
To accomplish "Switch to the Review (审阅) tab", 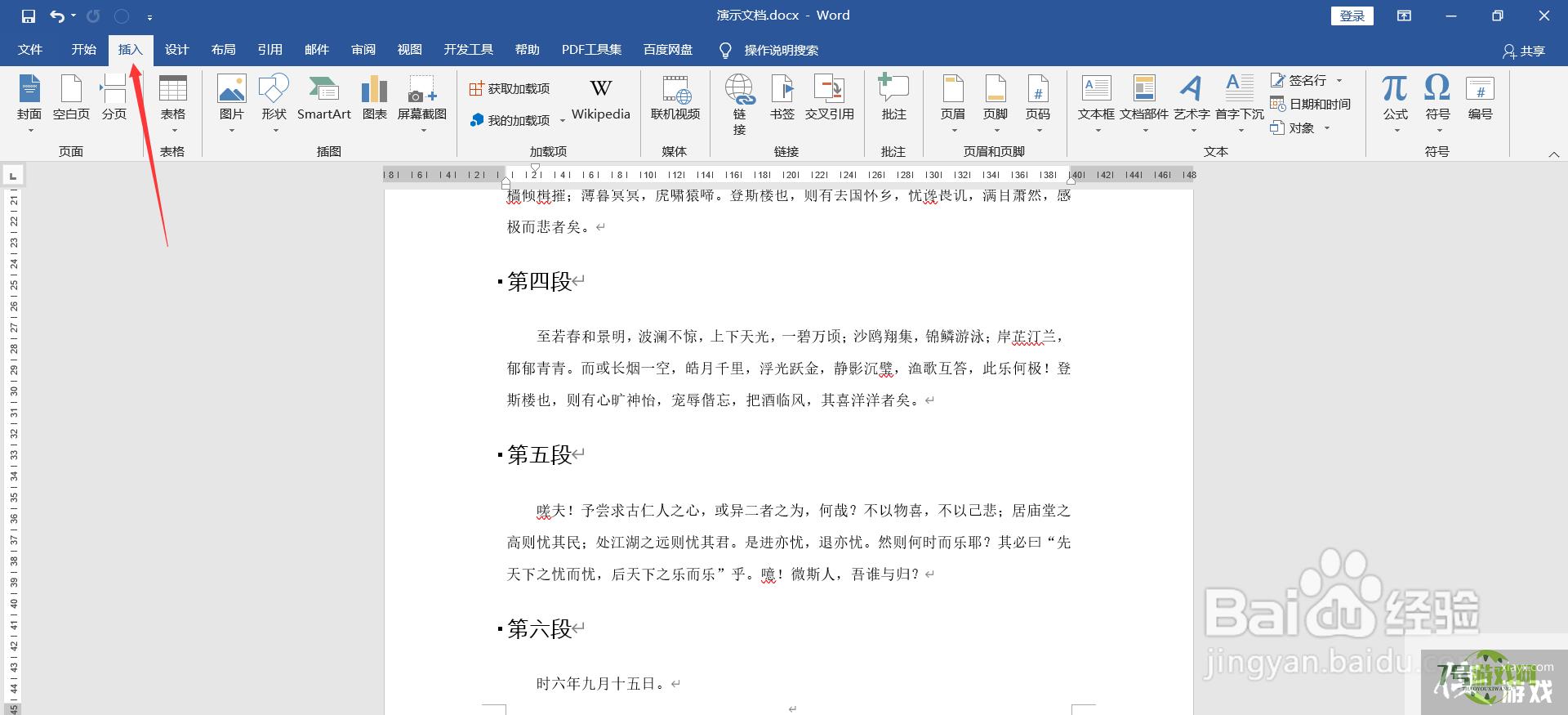I will pyautogui.click(x=363, y=50).
